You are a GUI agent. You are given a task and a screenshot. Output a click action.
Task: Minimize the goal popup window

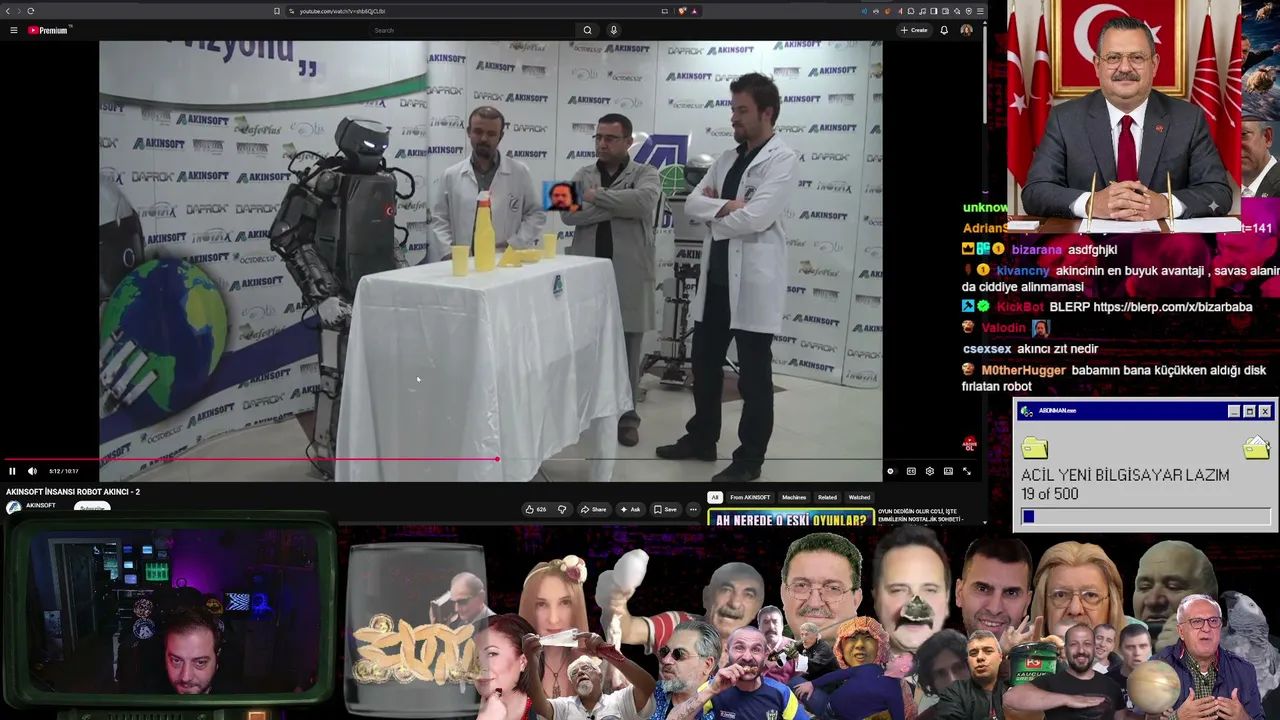1234,411
